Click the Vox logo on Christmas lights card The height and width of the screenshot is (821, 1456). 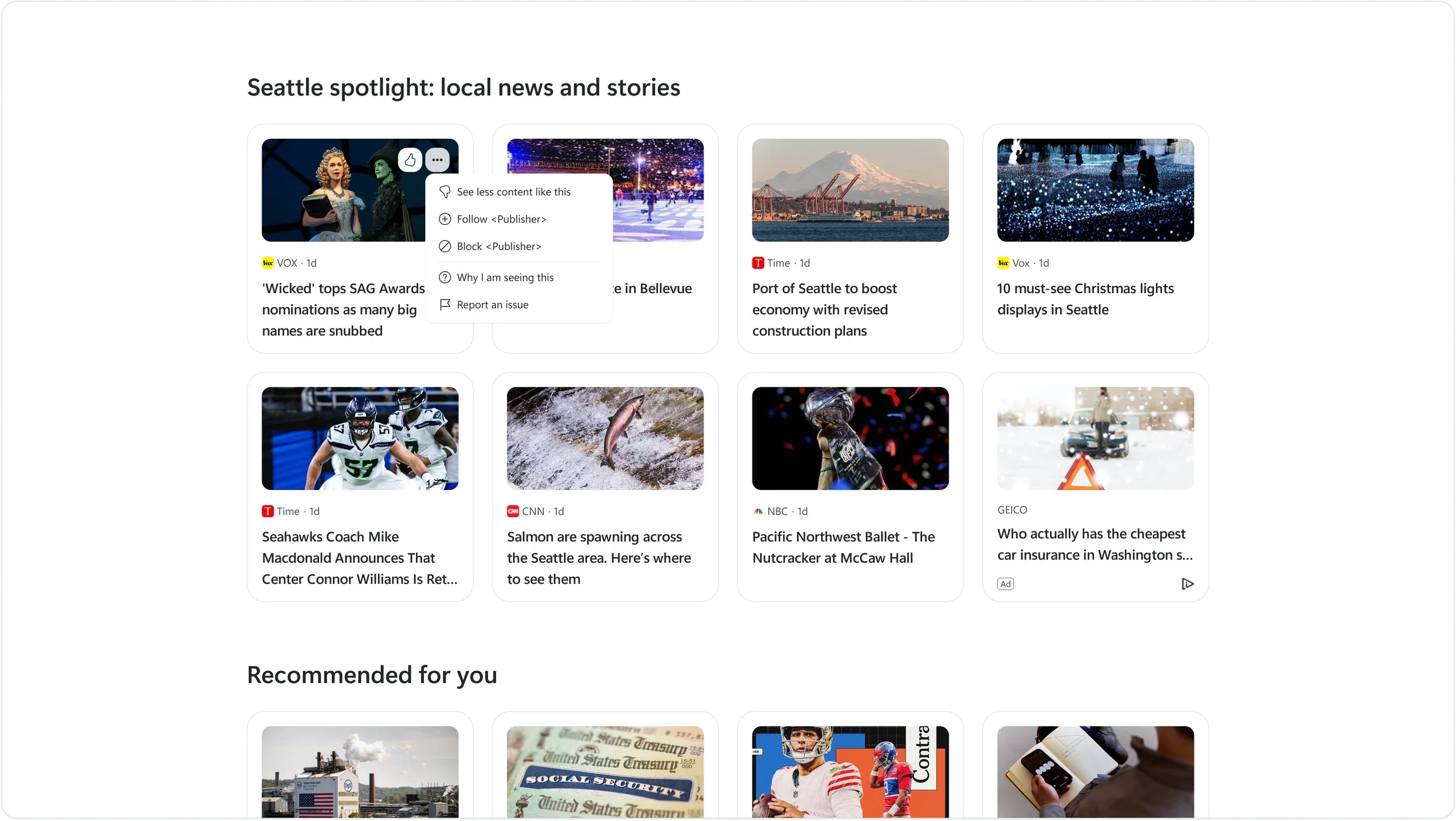pos(1003,263)
